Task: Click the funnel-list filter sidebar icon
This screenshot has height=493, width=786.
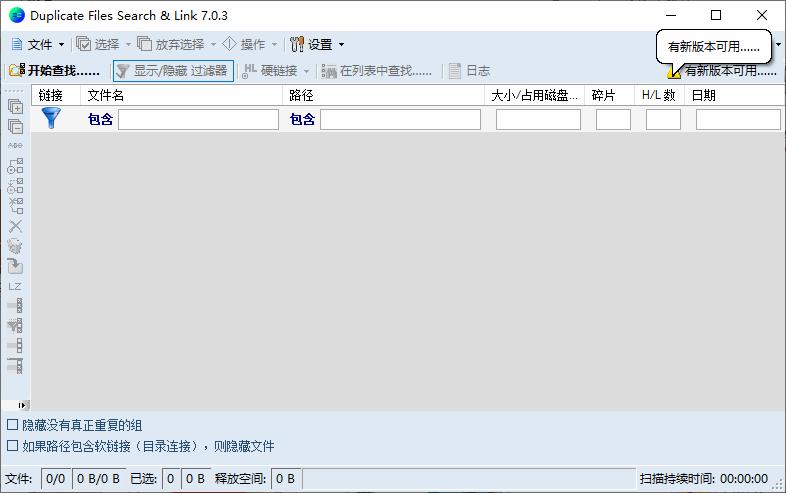Action: (15, 326)
